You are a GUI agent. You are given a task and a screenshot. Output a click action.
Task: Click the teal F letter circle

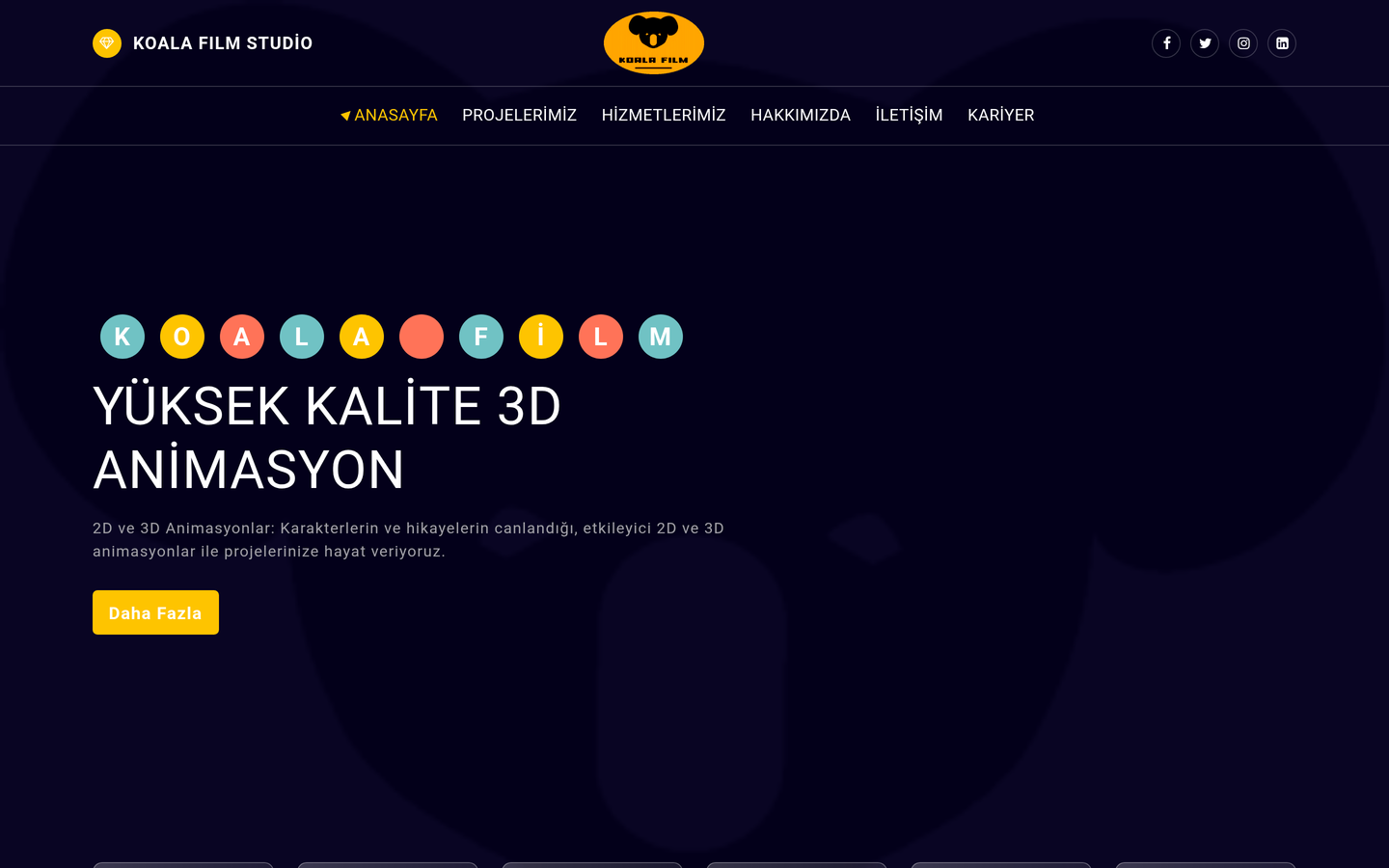(x=481, y=337)
